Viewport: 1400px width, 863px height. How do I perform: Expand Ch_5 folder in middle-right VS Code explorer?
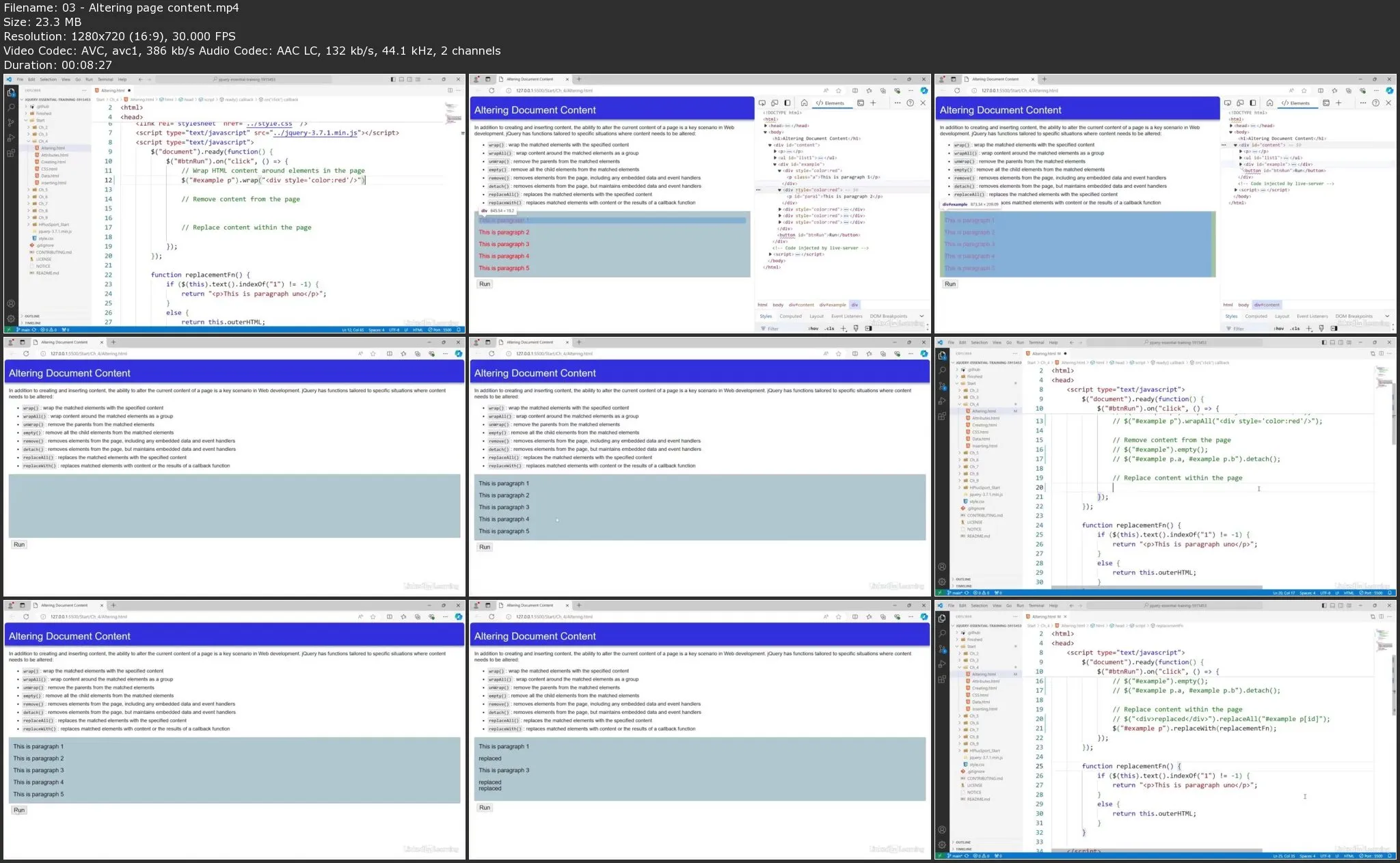973,453
